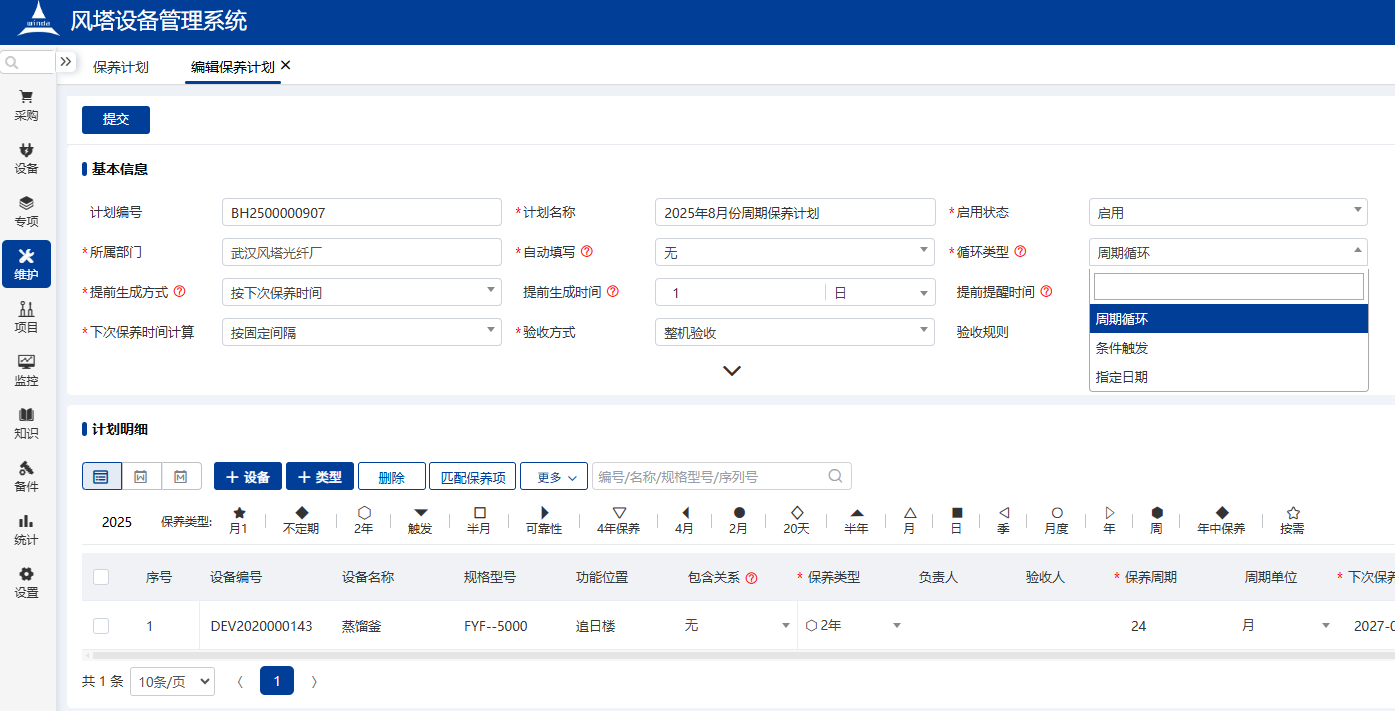Viewport: 1395px width, 711px height.
Task: Click the 不定期 diamond legend icon
Action: [303, 512]
